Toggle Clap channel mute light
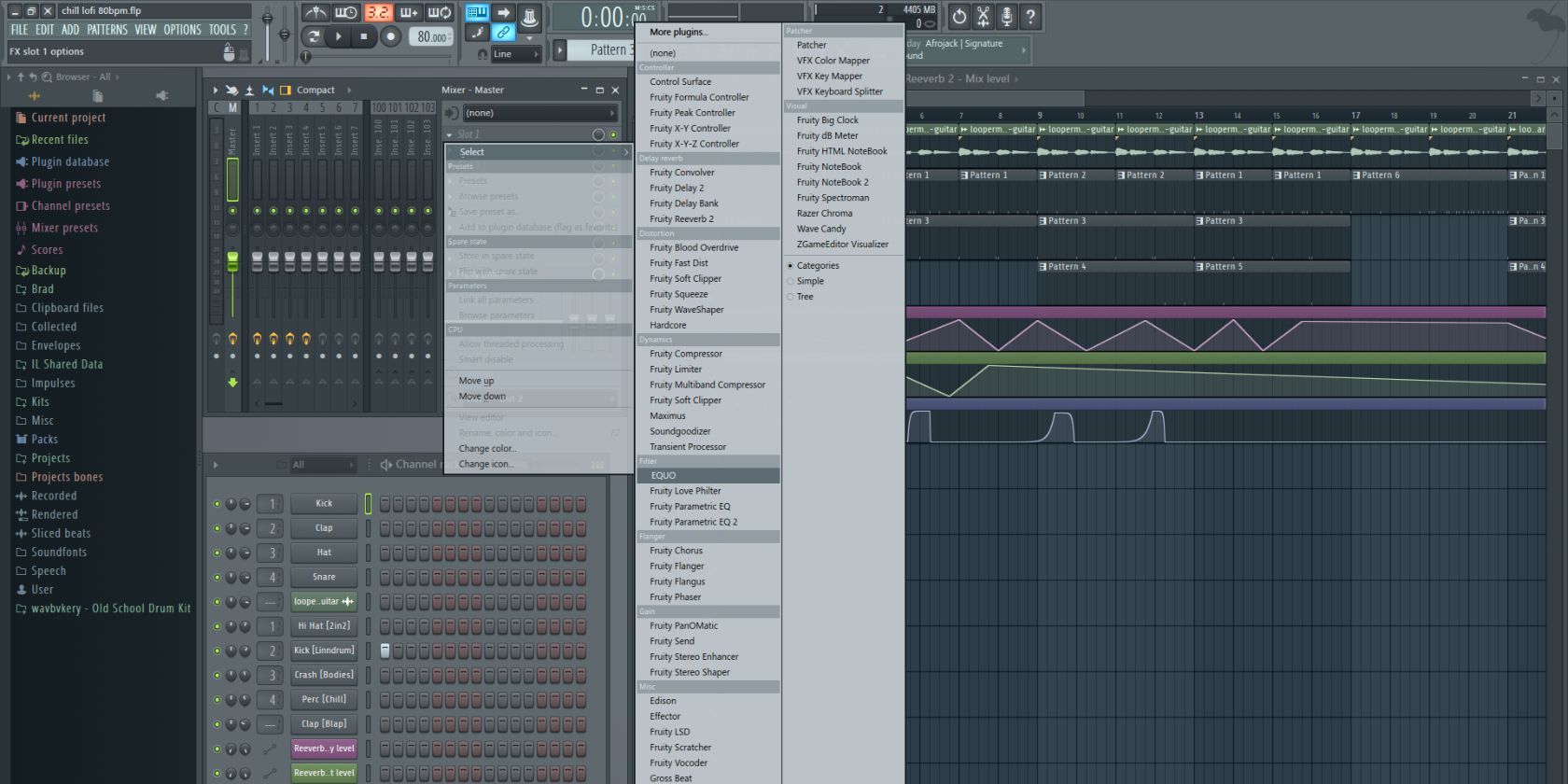Viewport: 1568px width, 784px height. click(217, 528)
